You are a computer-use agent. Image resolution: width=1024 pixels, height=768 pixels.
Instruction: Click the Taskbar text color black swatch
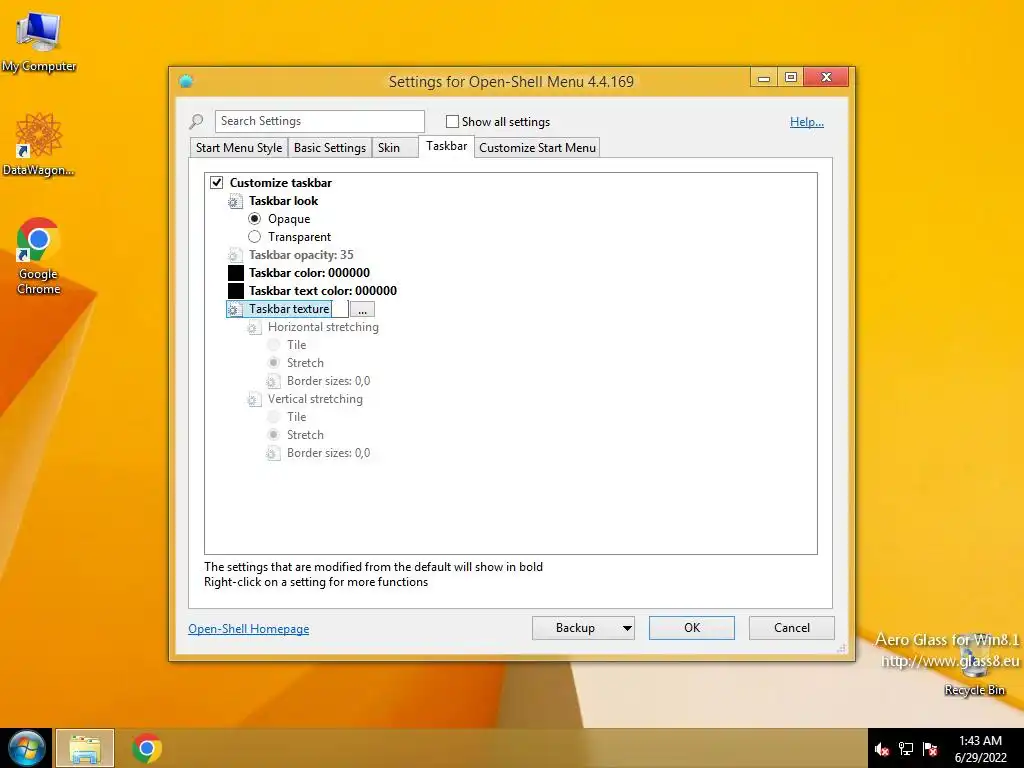coord(236,291)
